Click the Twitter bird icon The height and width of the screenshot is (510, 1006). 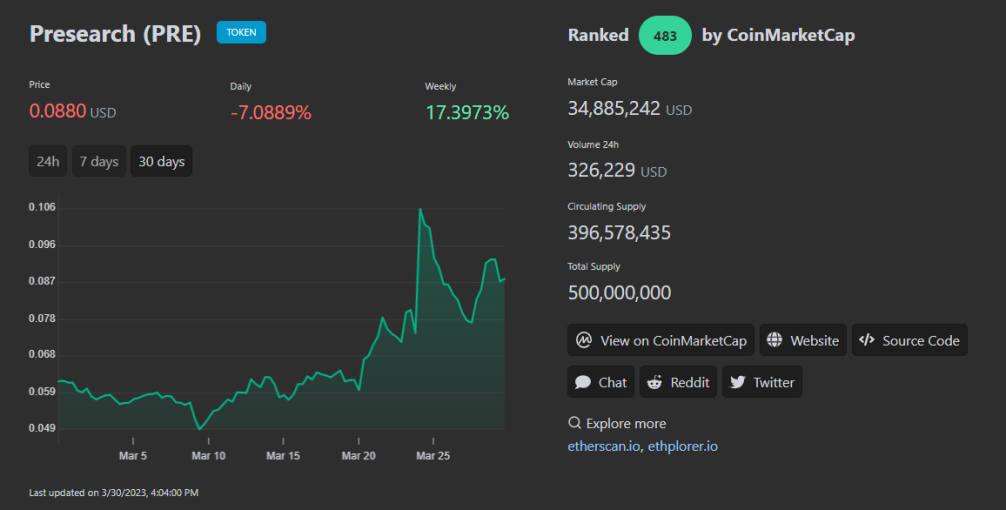738,382
